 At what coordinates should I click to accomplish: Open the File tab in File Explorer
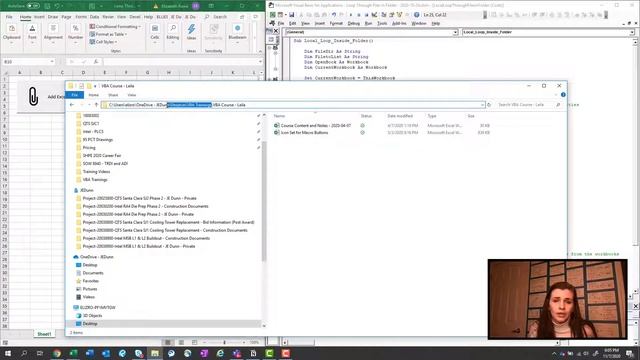(x=75, y=95)
